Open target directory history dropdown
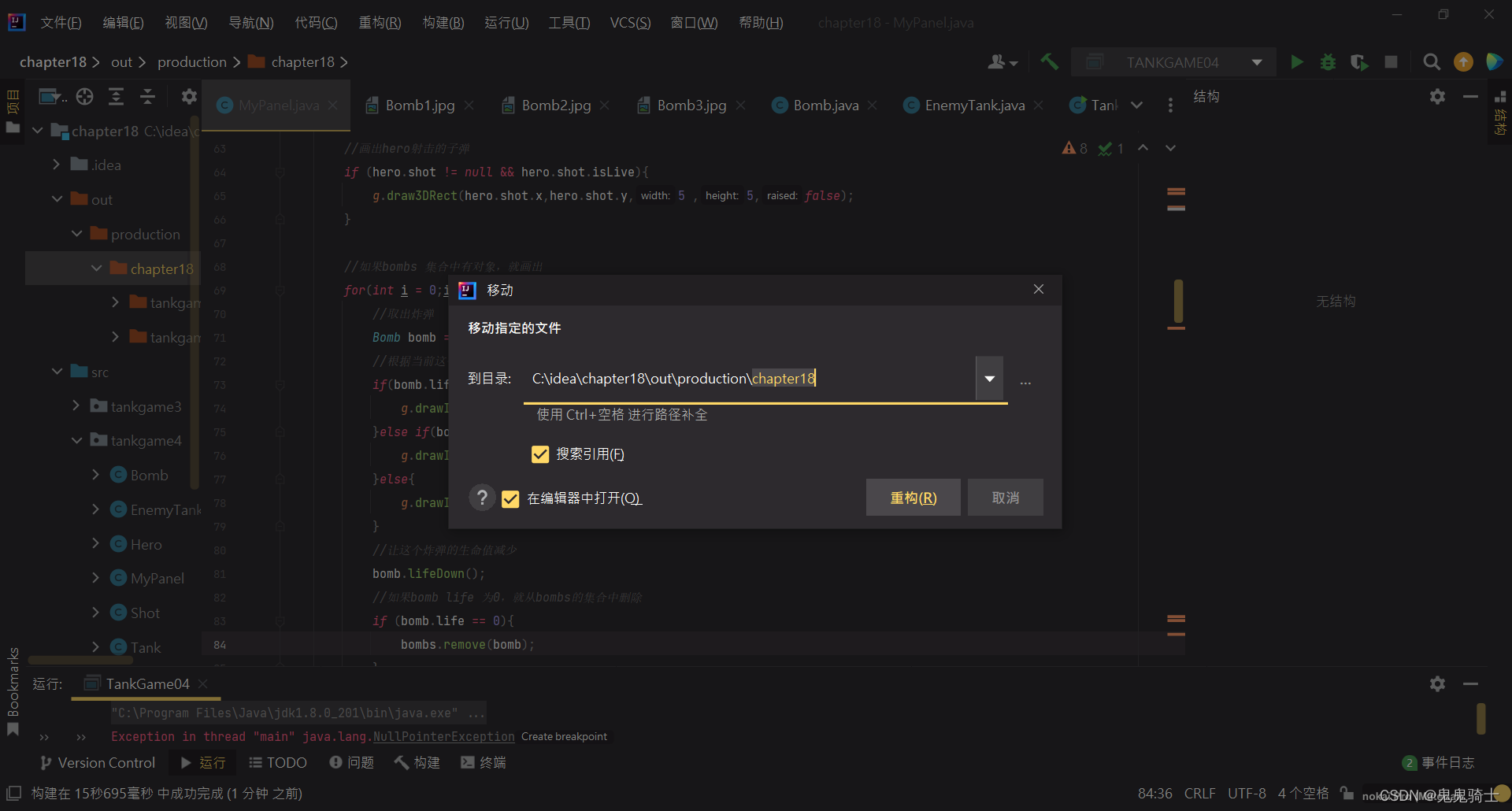The width and height of the screenshot is (1512, 811). [x=989, y=379]
